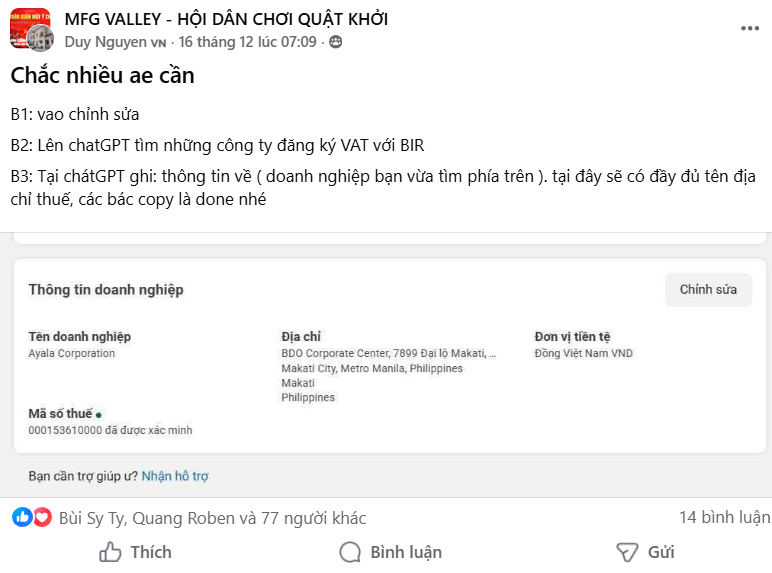
Task: Click the tax number 000153610000
Action: point(65,430)
